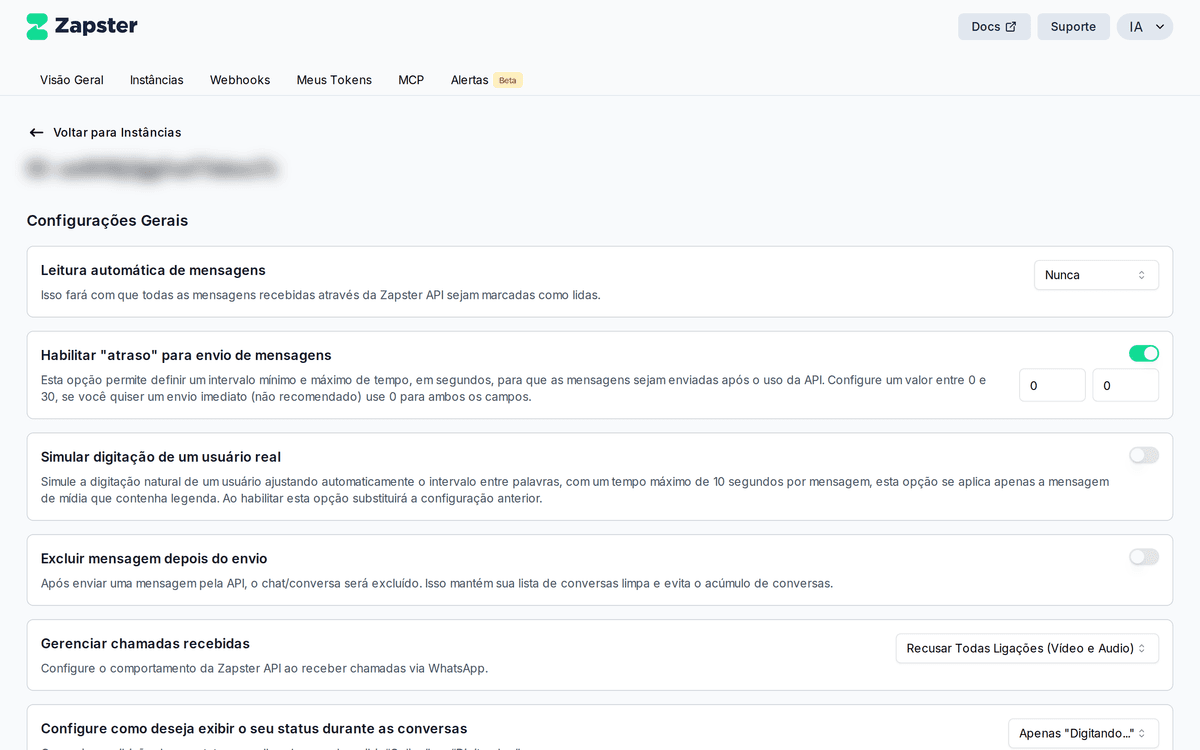Select the MCP tab
Image resolution: width=1200 pixels, height=750 pixels.
(x=411, y=80)
